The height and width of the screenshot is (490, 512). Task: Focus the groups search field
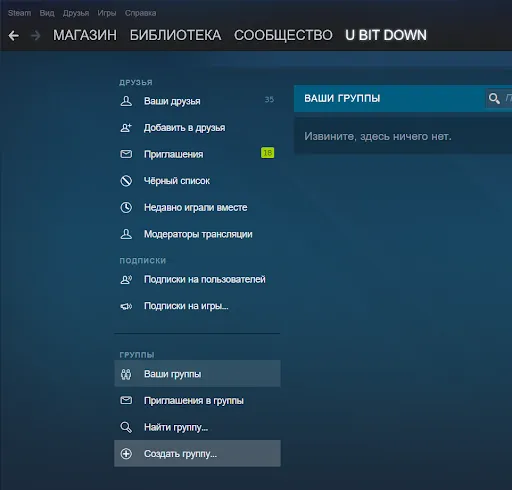[x=499, y=98]
